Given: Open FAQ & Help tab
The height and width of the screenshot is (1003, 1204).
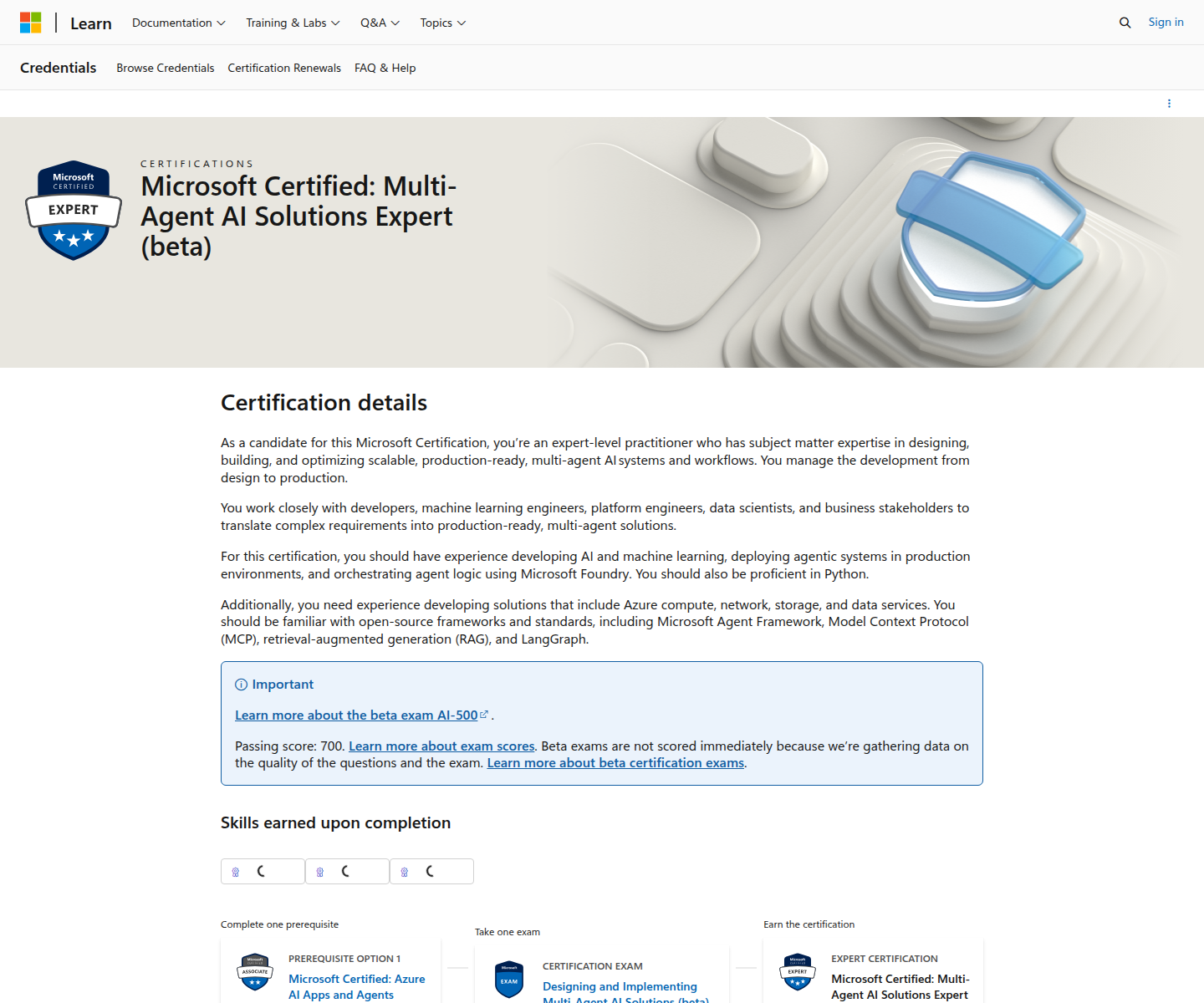Looking at the screenshot, I should pyautogui.click(x=385, y=68).
